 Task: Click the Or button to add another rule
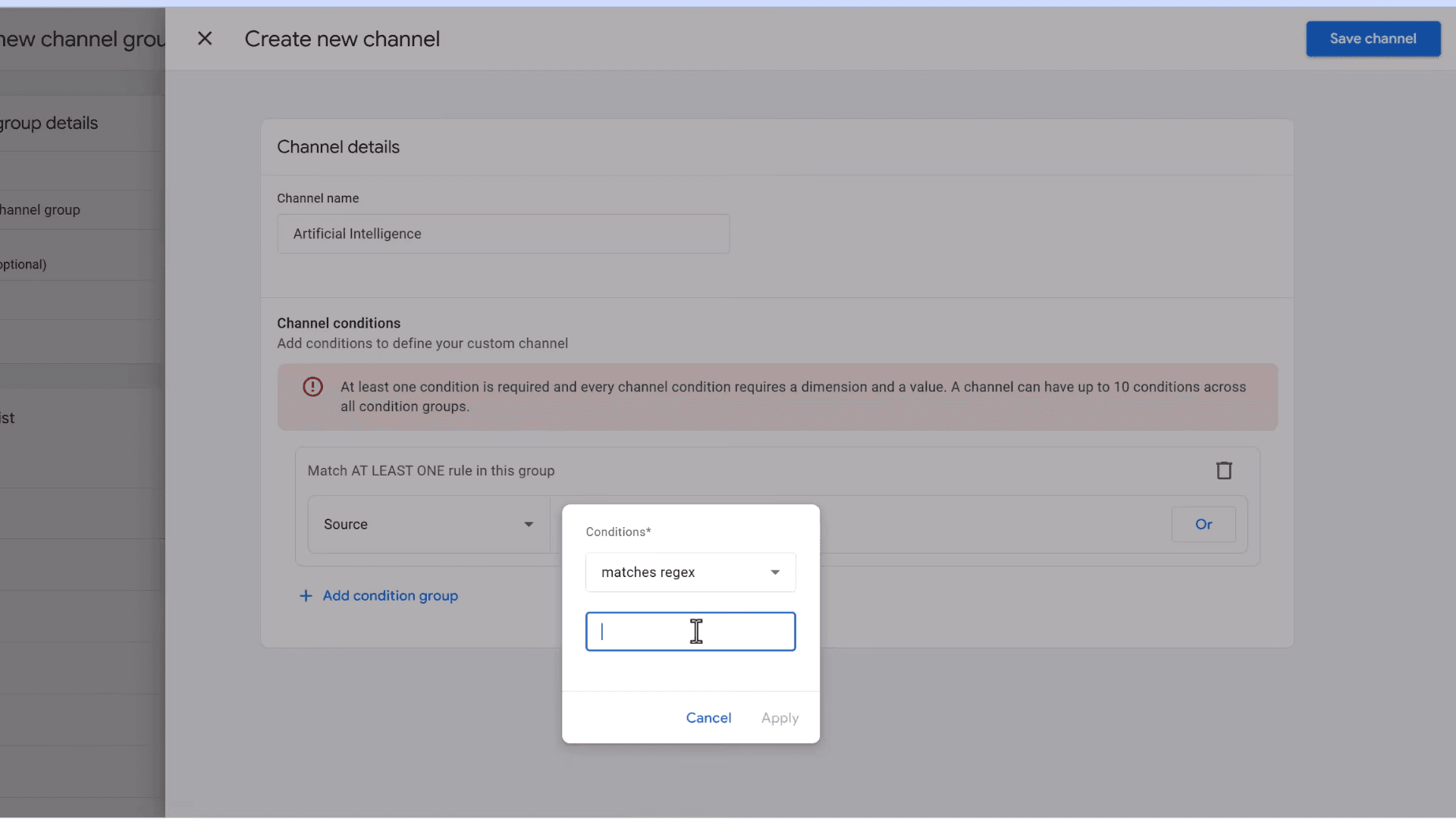pos(1203,524)
